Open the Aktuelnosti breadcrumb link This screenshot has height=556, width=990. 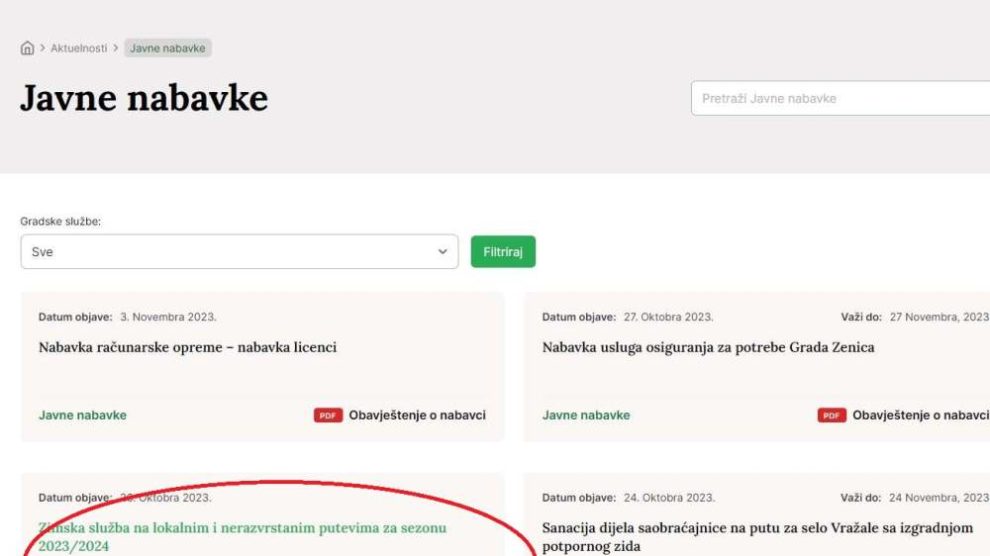79,48
